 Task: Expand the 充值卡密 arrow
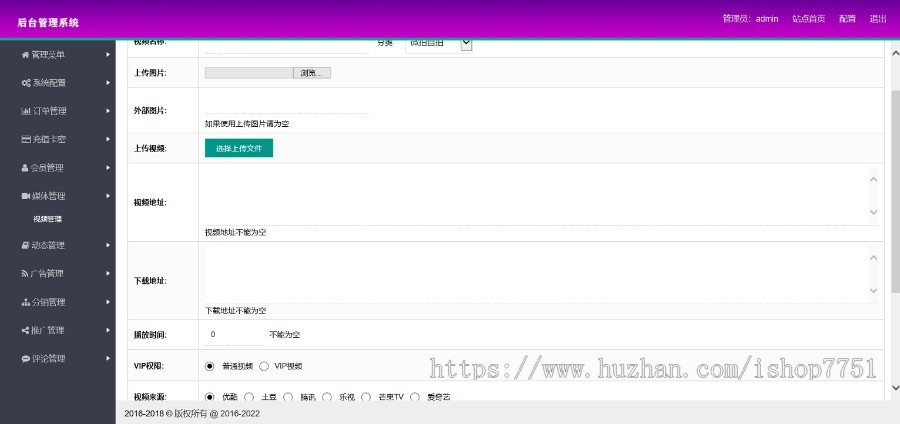(x=108, y=139)
